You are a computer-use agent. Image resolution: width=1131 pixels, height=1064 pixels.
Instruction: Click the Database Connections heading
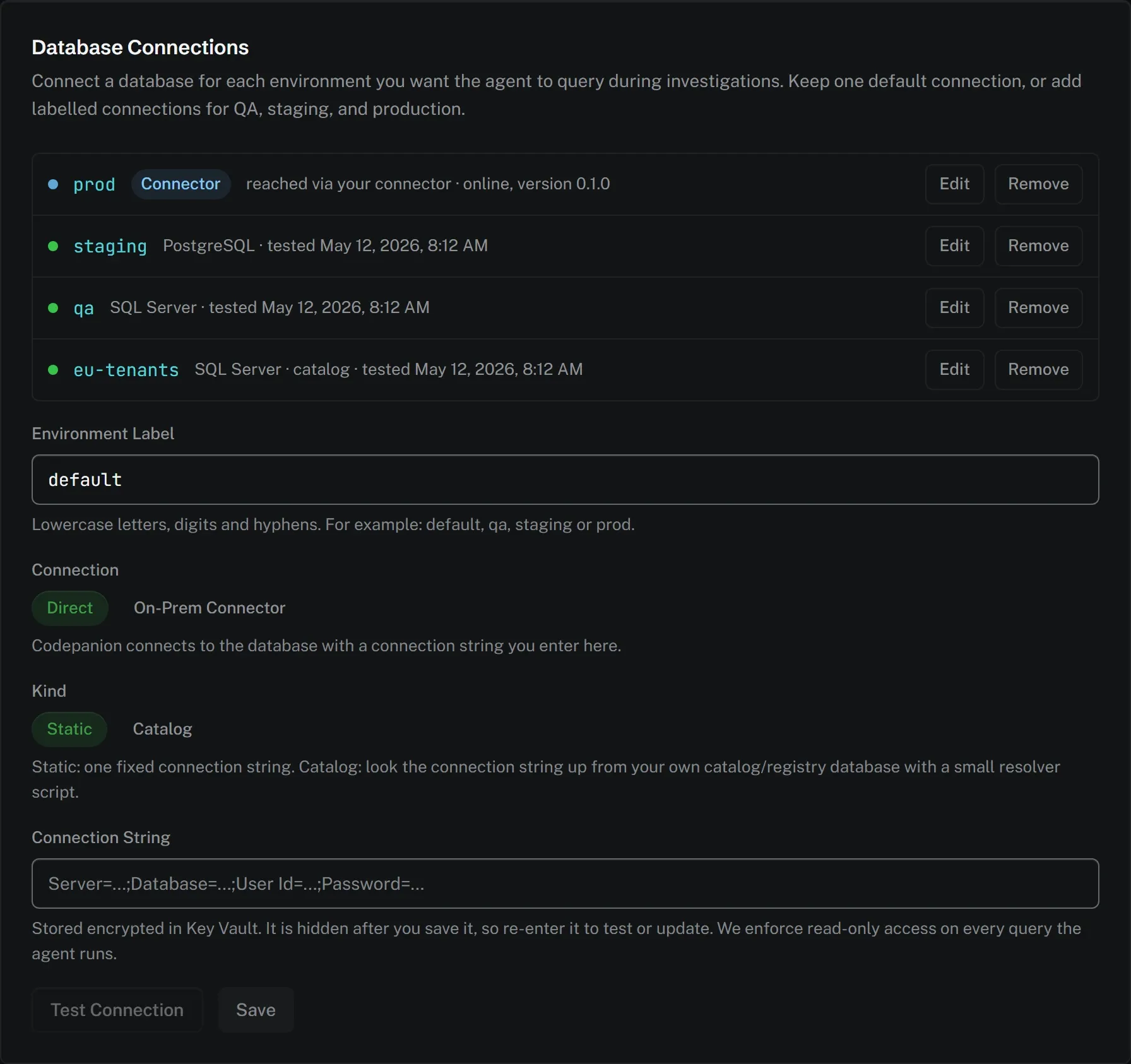140,47
